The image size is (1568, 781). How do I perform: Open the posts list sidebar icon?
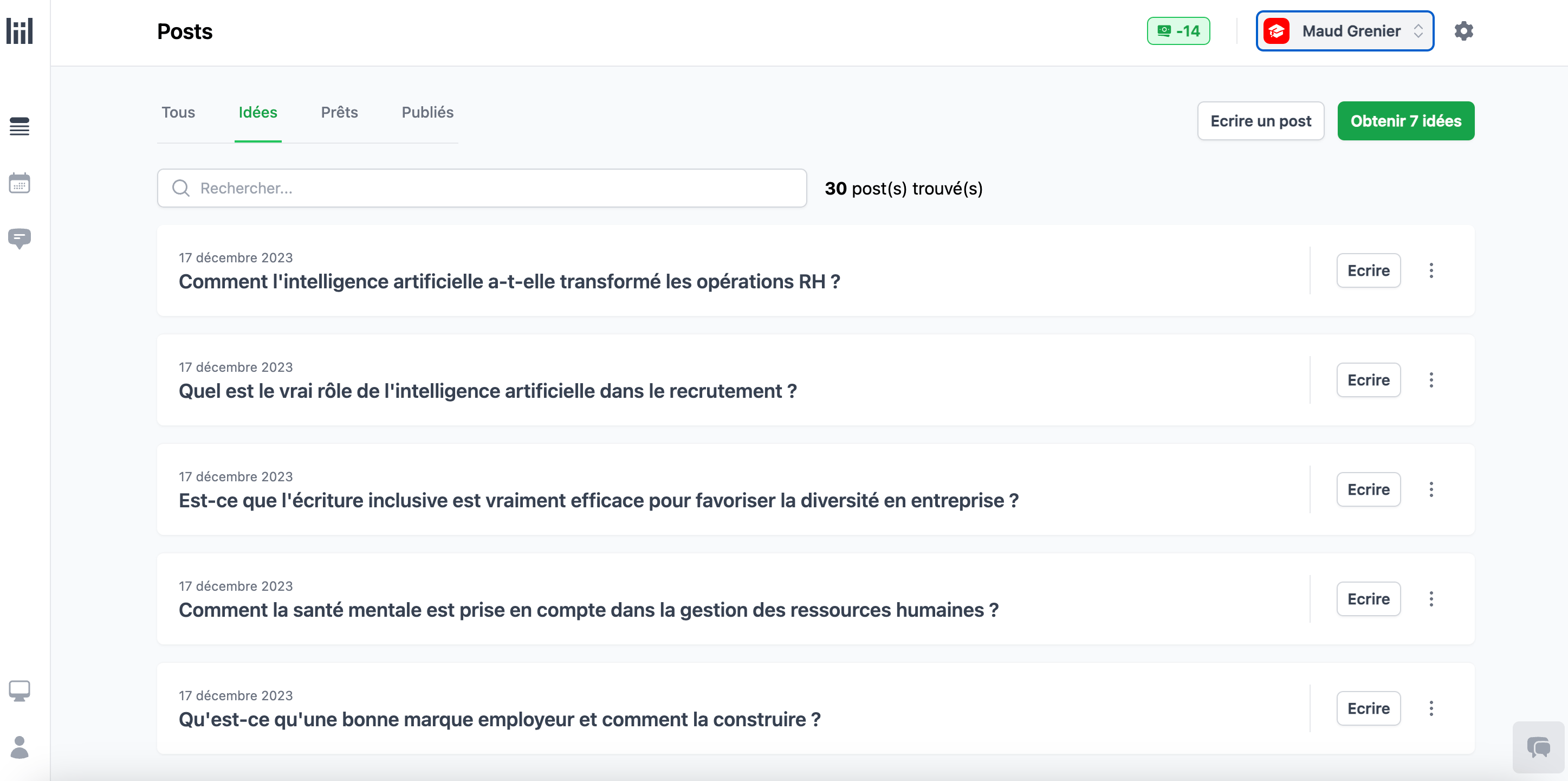20,127
